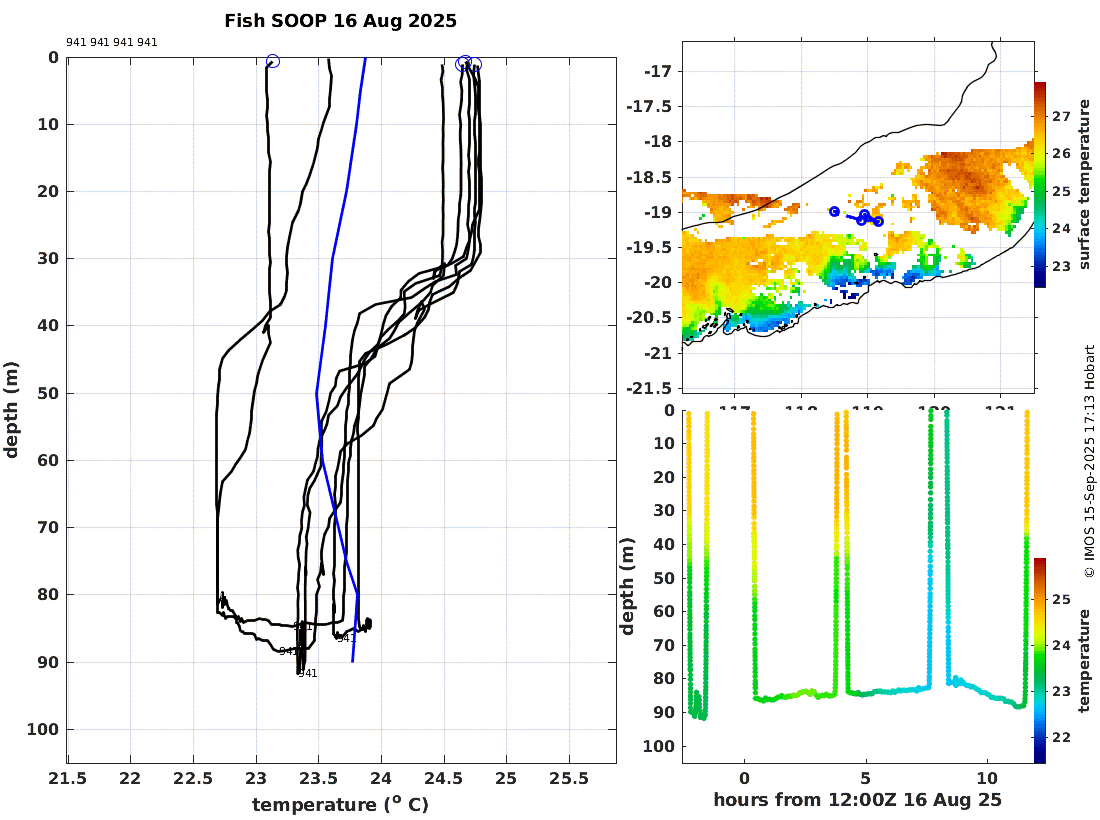Click the blue circle marker near 23 degrees

point(273,61)
